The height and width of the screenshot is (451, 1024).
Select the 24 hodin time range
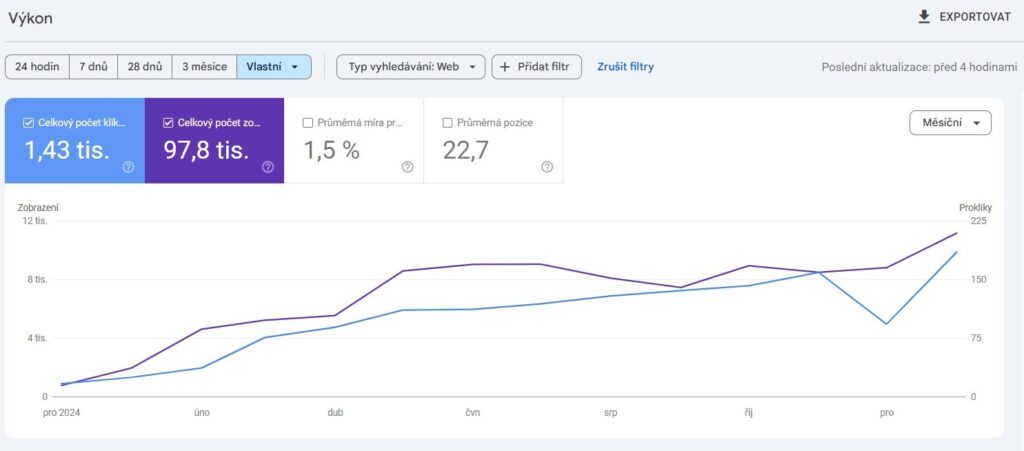(x=37, y=67)
